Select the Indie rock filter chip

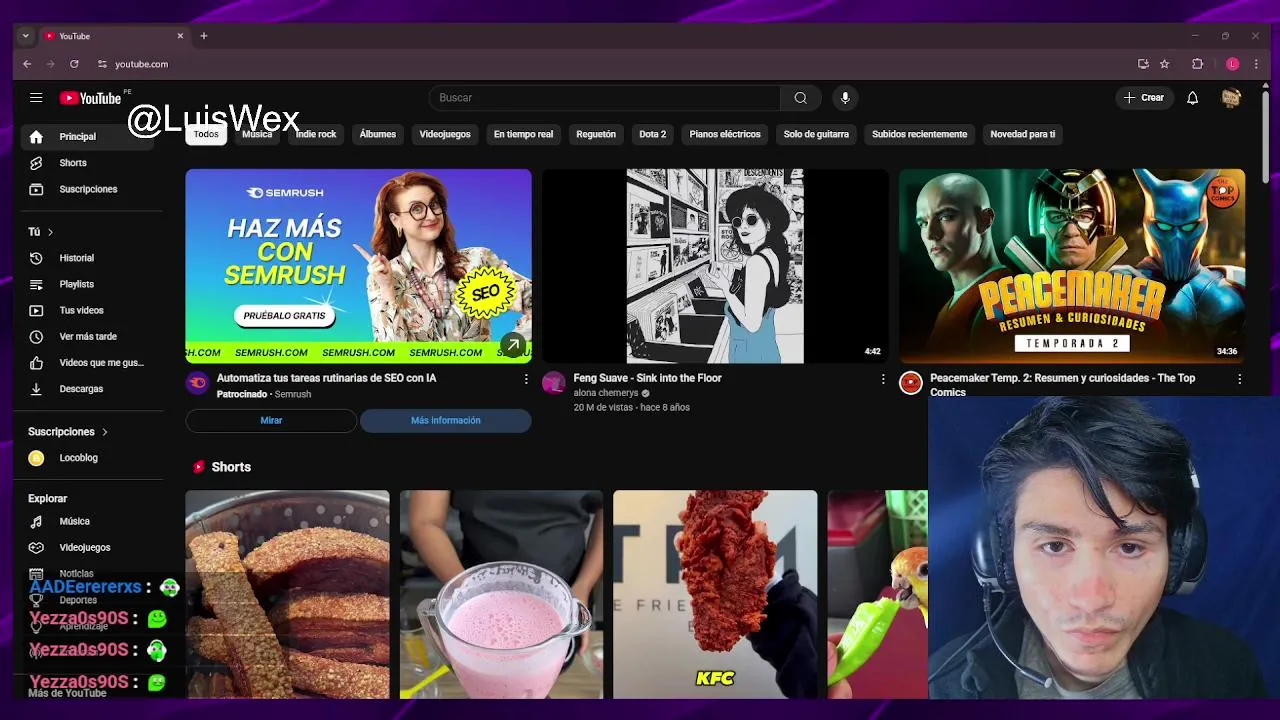point(316,134)
